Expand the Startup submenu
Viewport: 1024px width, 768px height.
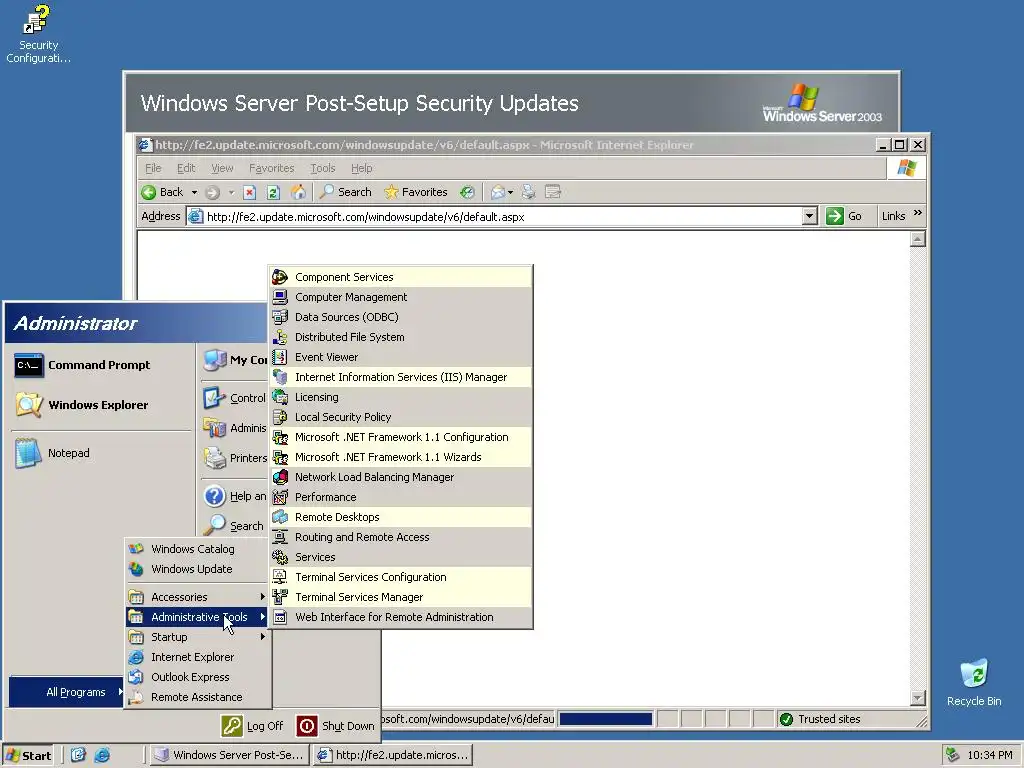[x=197, y=637]
